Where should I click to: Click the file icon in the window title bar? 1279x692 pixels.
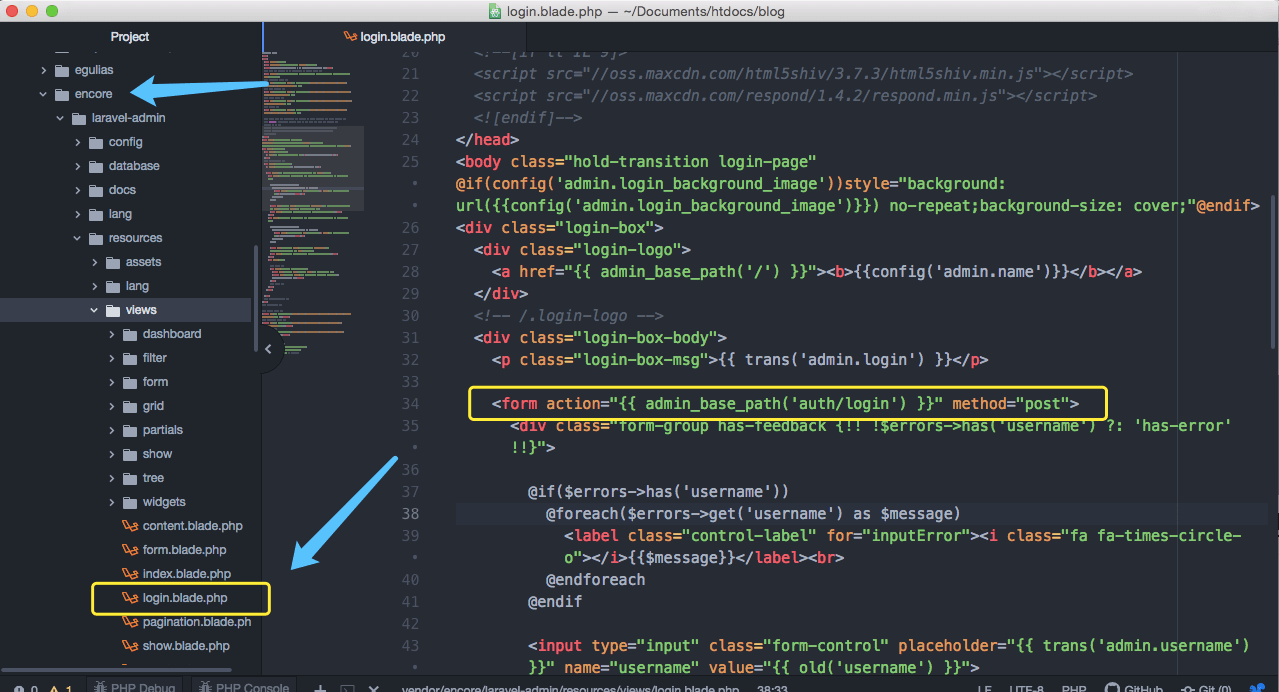(x=495, y=11)
